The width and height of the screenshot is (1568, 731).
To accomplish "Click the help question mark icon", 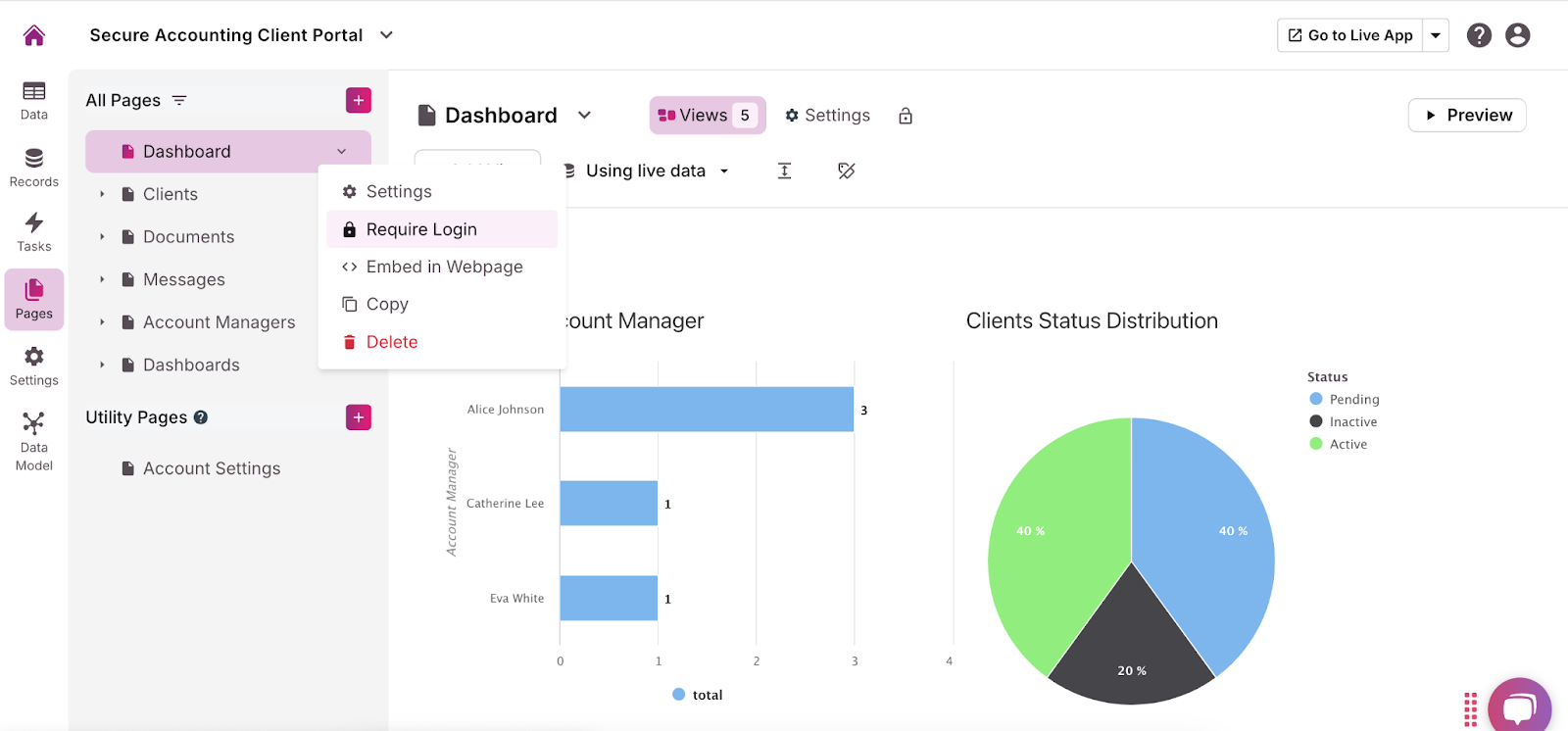I will pyautogui.click(x=1479, y=35).
